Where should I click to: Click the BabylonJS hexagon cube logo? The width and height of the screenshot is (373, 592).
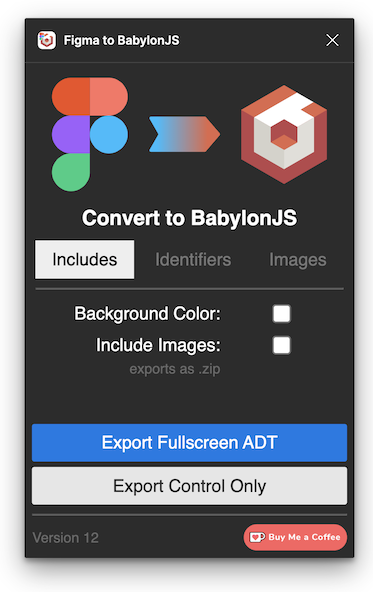pyautogui.click(x=284, y=134)
